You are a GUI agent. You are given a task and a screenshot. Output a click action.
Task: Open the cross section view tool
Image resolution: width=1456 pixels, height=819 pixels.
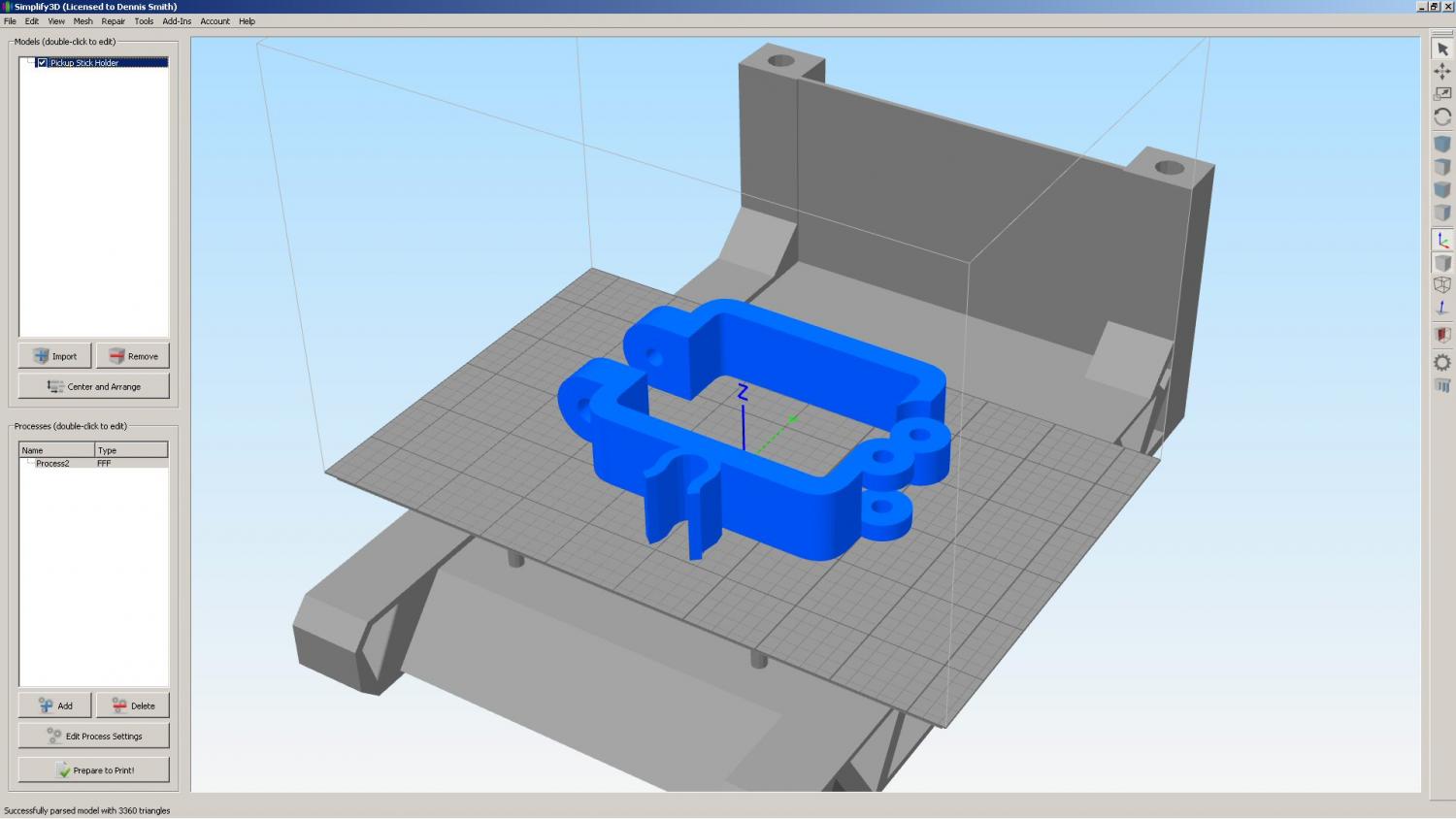[1442, 335]
